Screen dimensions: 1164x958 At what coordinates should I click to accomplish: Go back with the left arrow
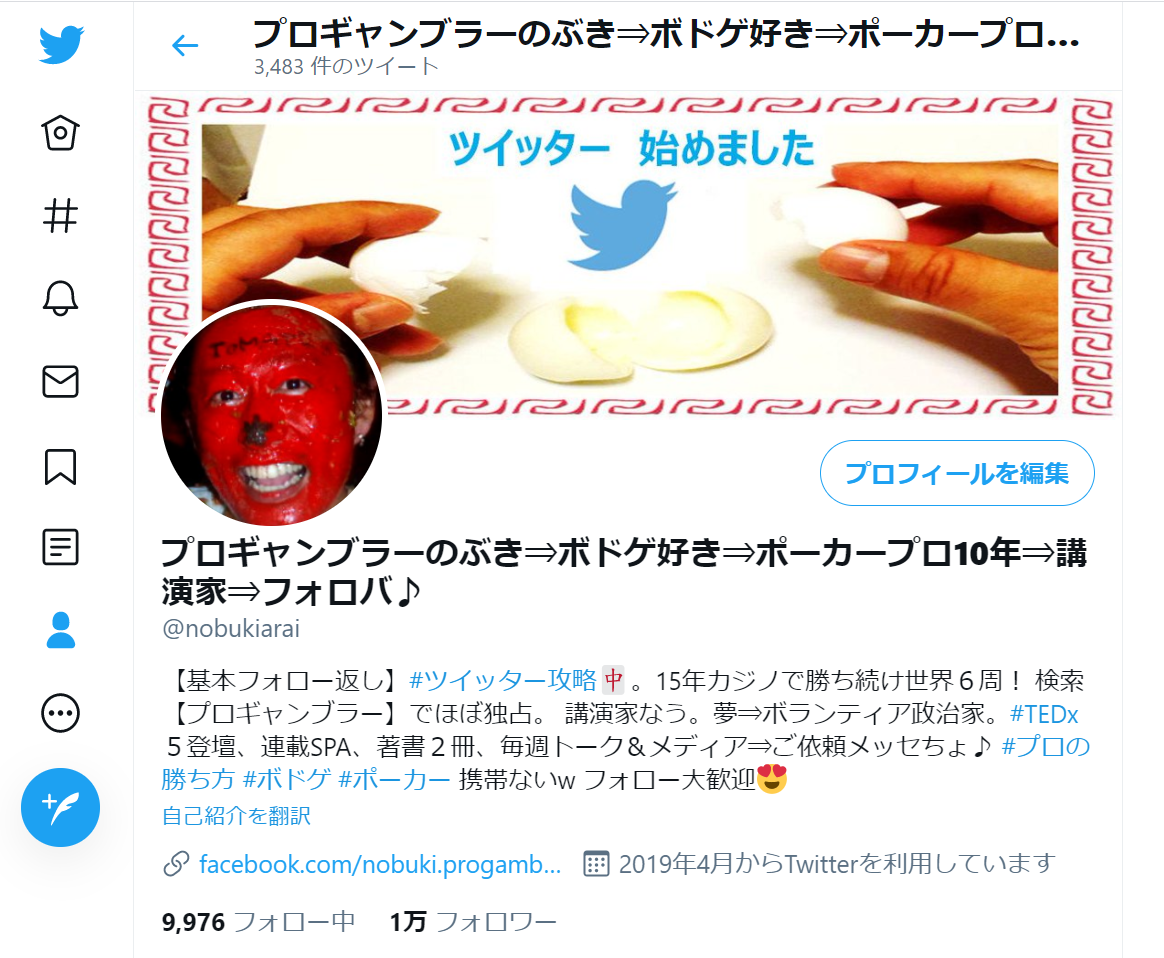[x=185, y=45]
